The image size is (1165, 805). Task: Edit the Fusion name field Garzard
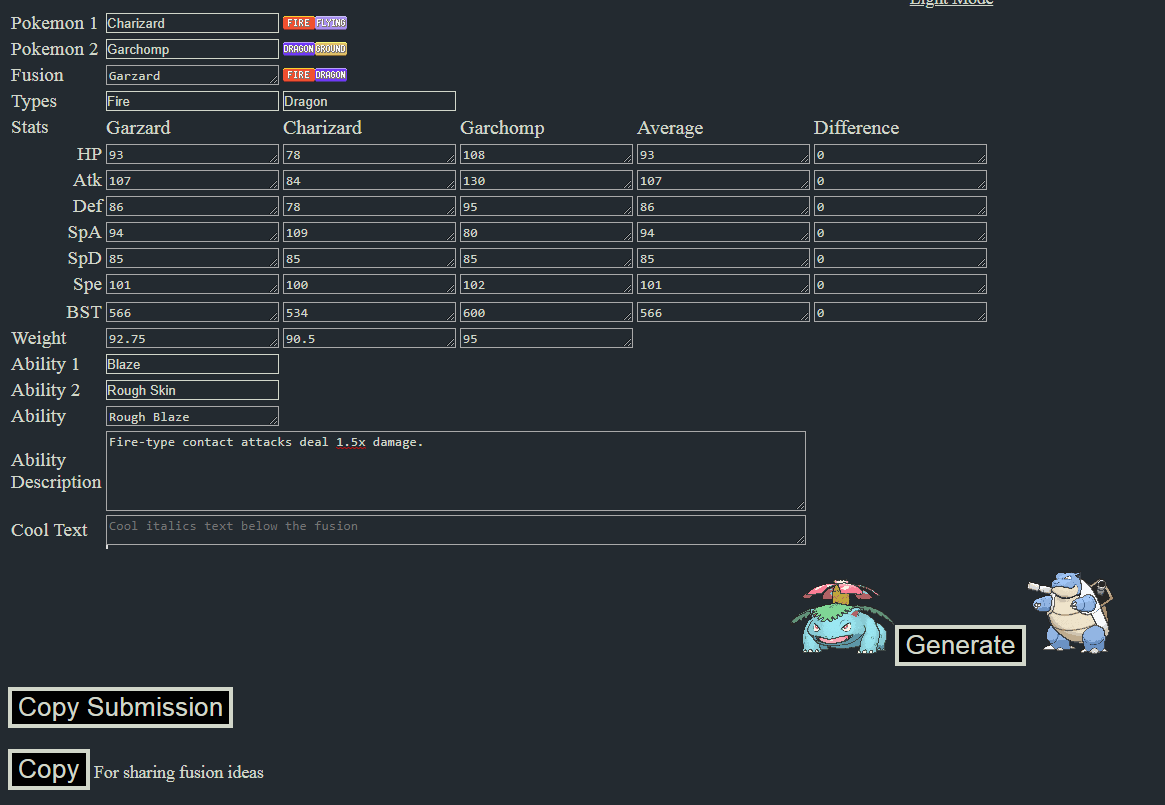192,75
